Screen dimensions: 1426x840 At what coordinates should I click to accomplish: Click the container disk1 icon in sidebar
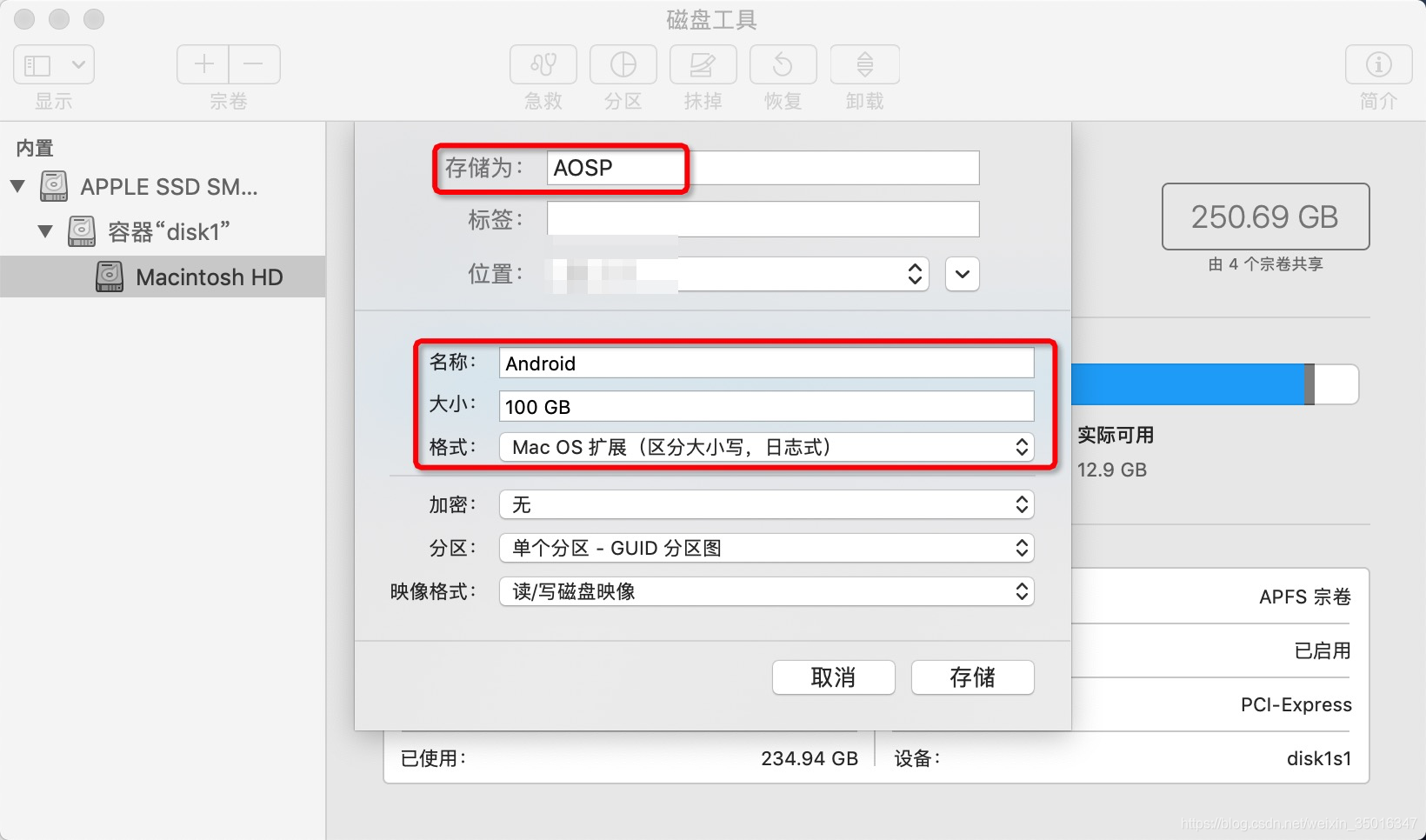(82, 231)
